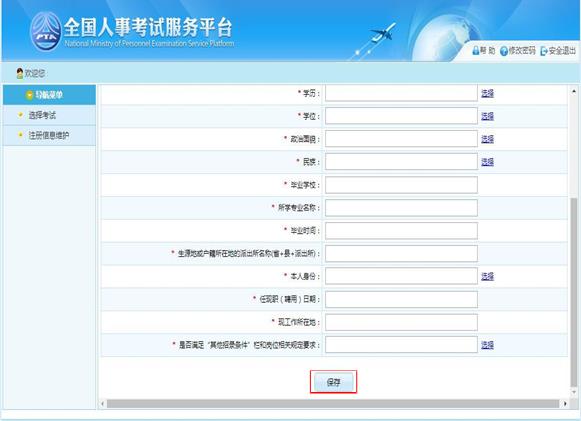Focus the 所学专业名称 input field

(x=401, y=208)
